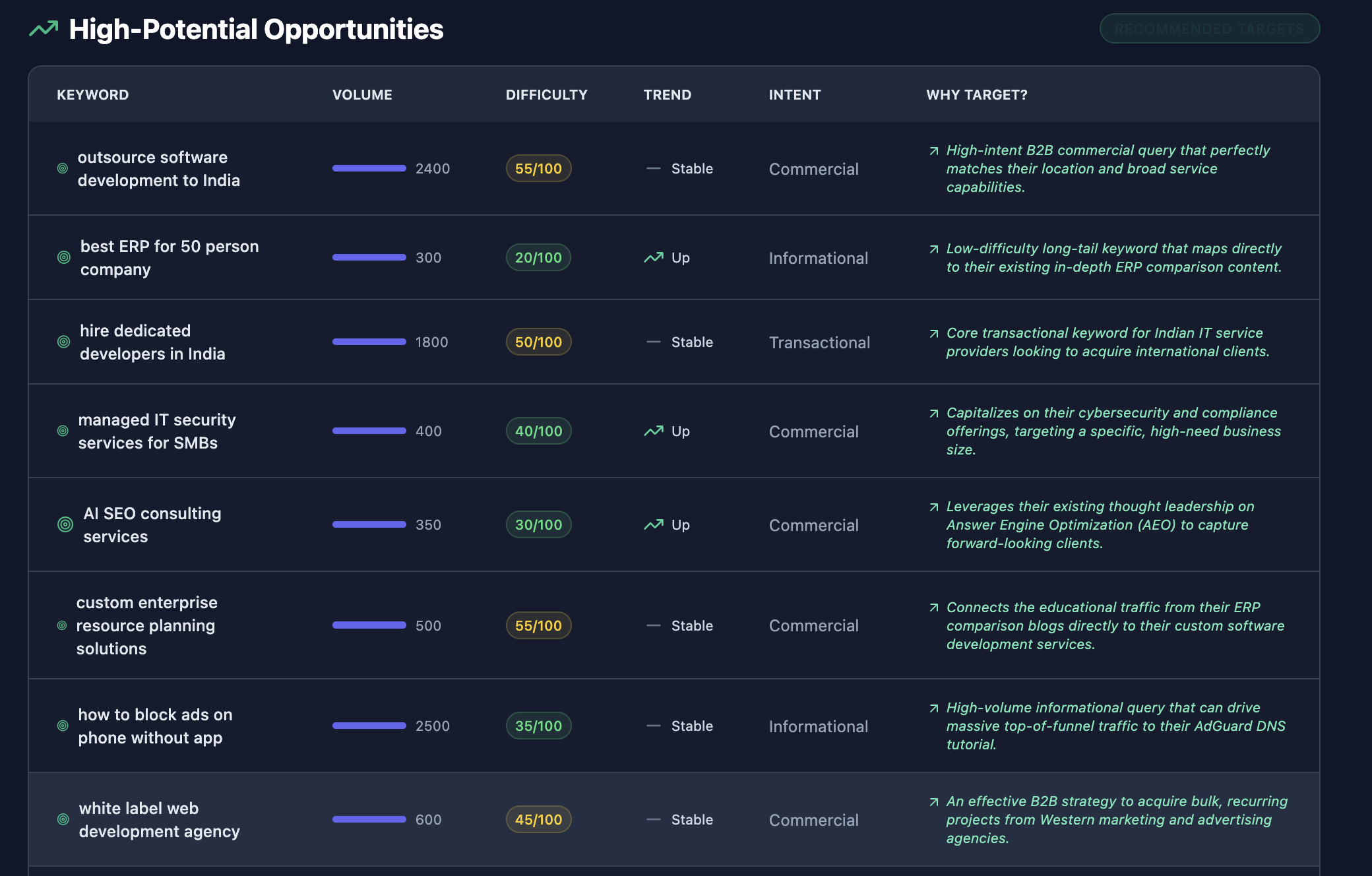Image resolution: width=1372 pixels, height=876 pixels.
Task: Click the target icon beside 'outsource software development to India'
Action: (63, 168)
